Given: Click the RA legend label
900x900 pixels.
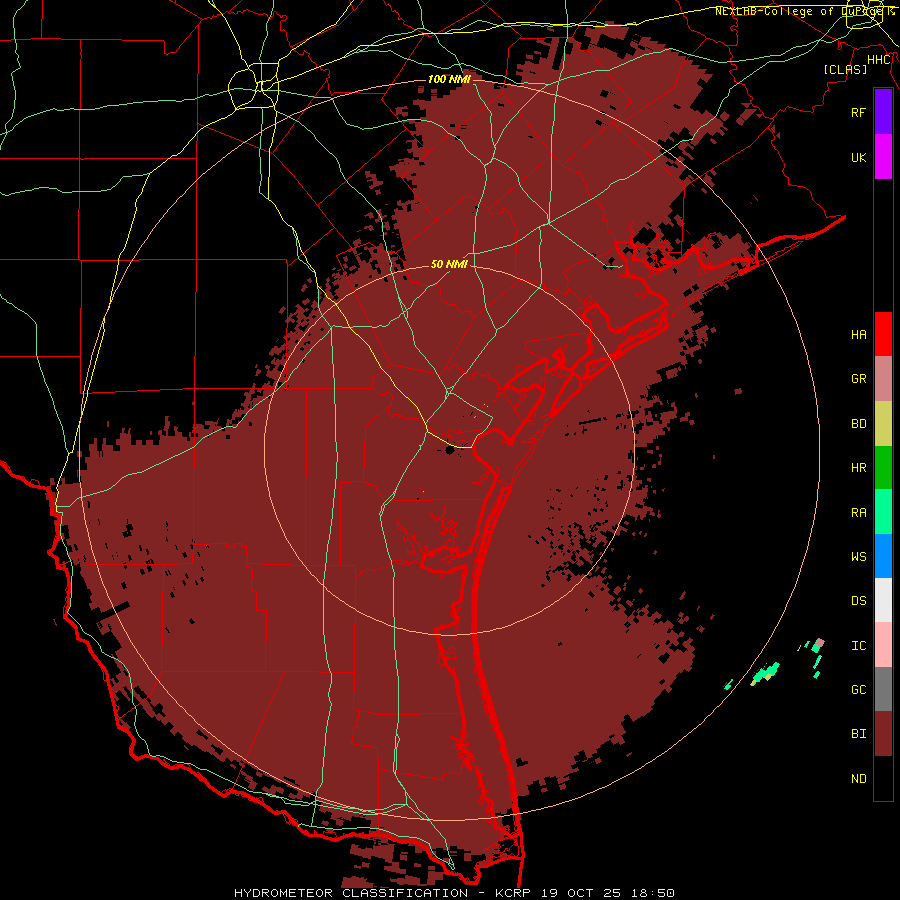Looking at the screenshot, I should click(x=858, y=513).
